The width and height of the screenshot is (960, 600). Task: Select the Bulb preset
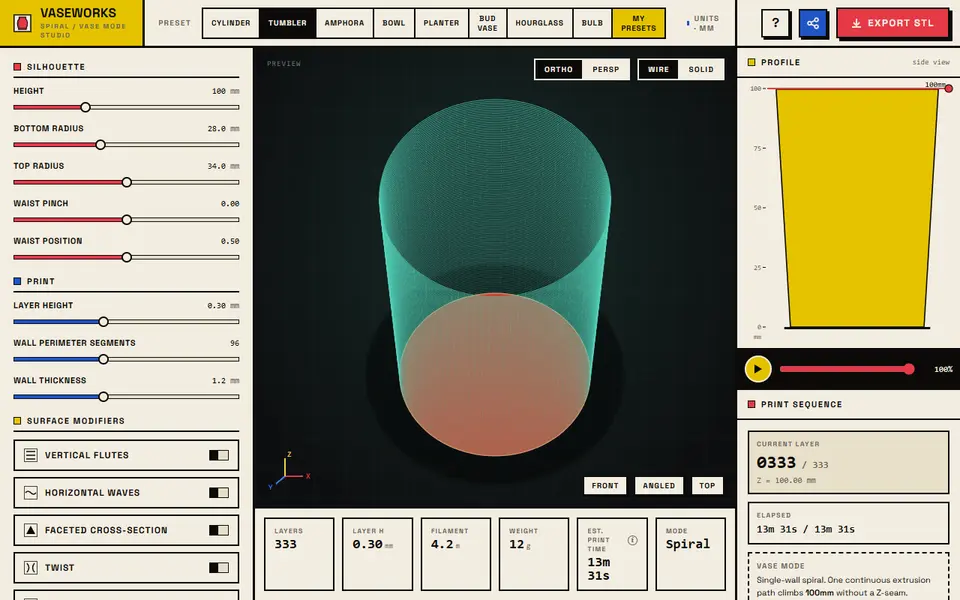[x=592, y=23]
